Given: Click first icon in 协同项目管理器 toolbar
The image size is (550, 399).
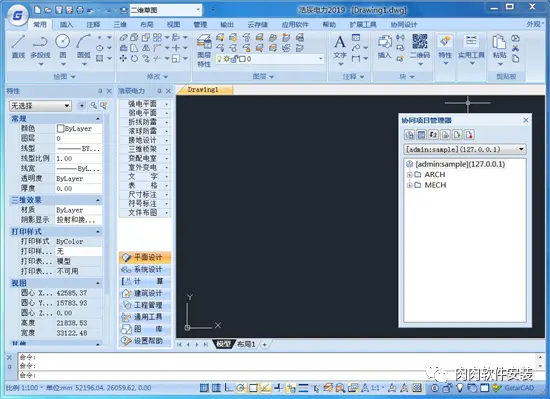Looking at the screenshot, I should coord(409,134).
